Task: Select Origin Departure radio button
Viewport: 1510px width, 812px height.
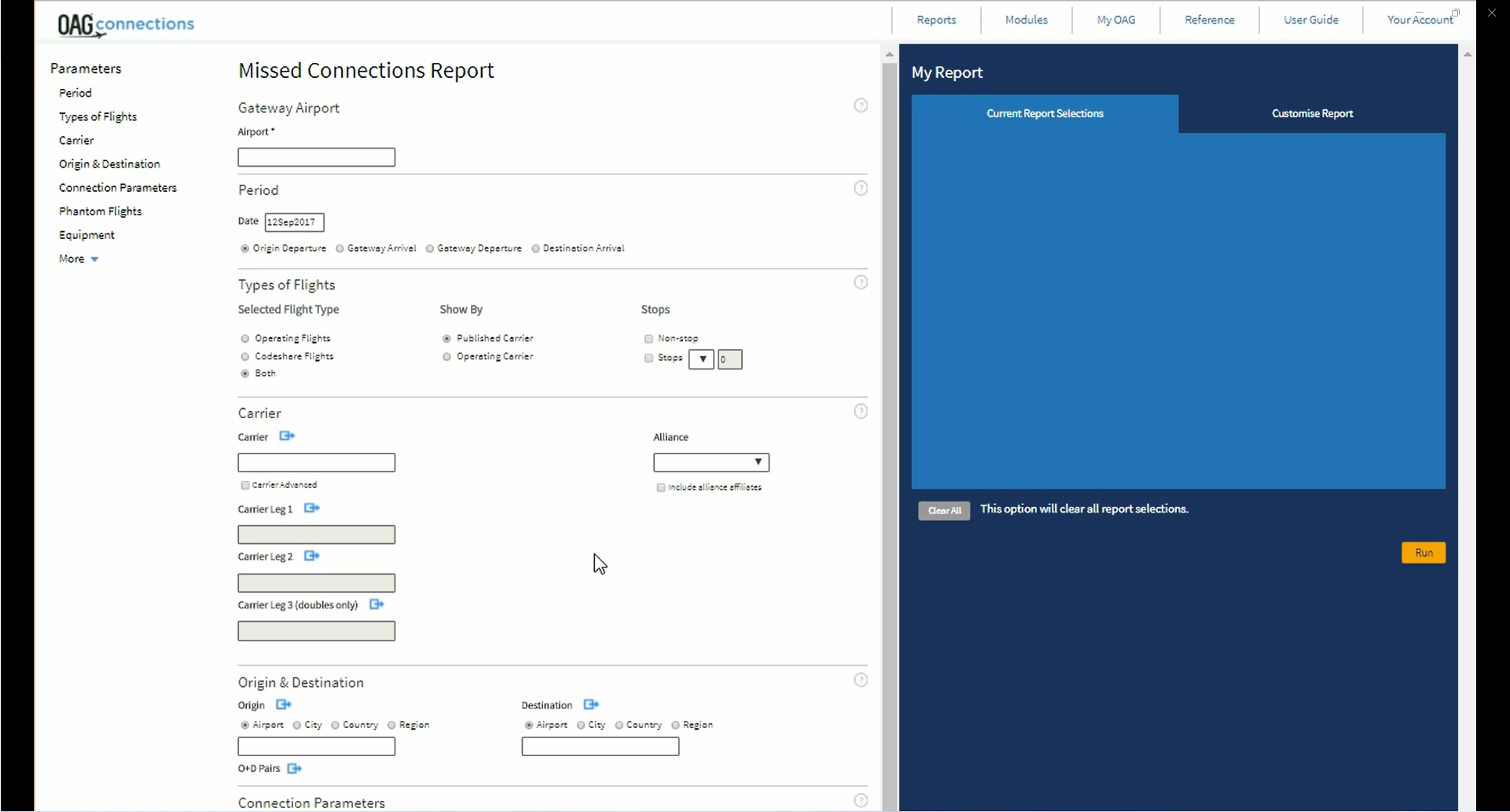Action: tap(245, 248)
